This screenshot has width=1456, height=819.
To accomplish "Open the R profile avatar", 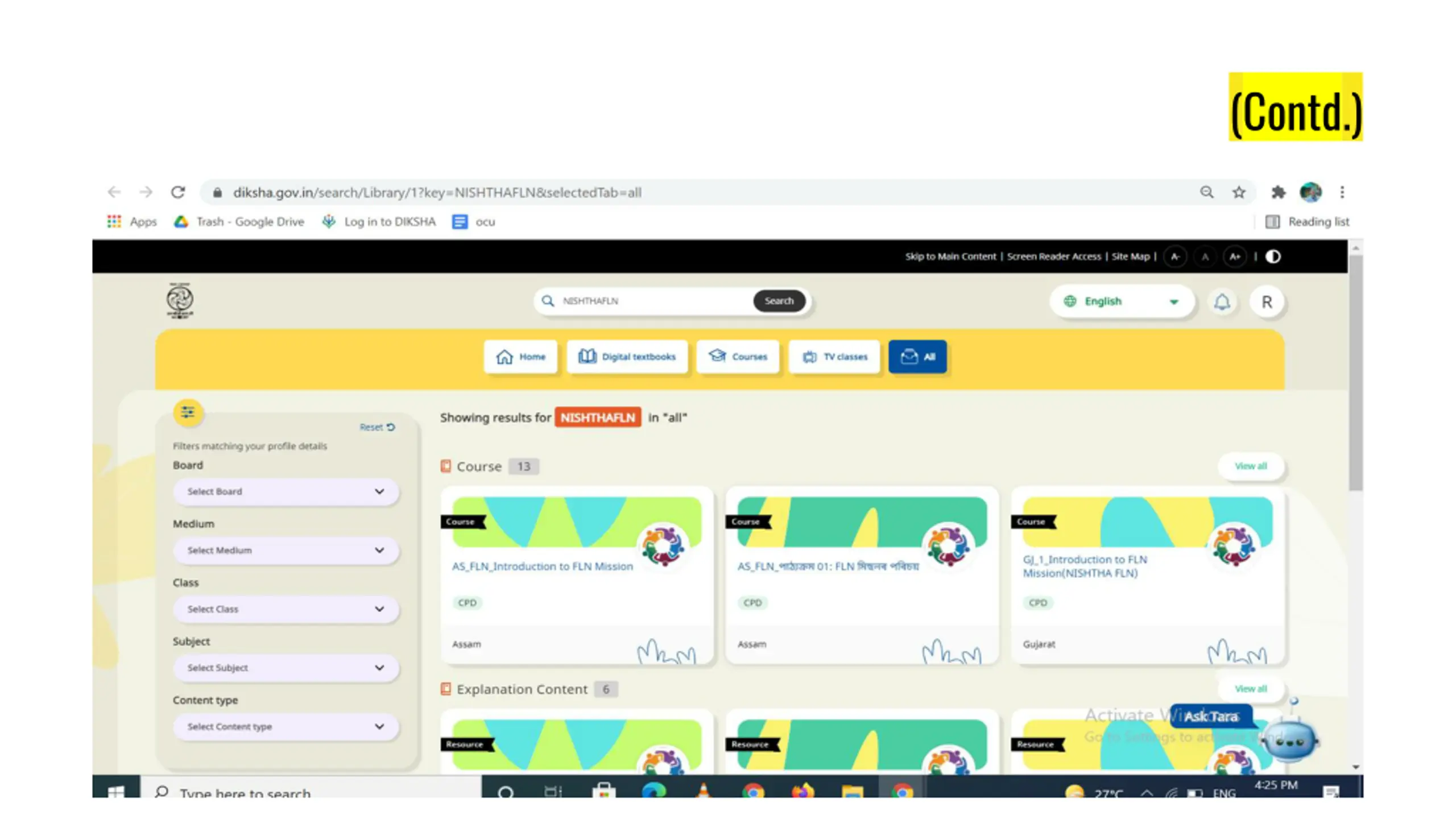I will (x=1267, y=301).
